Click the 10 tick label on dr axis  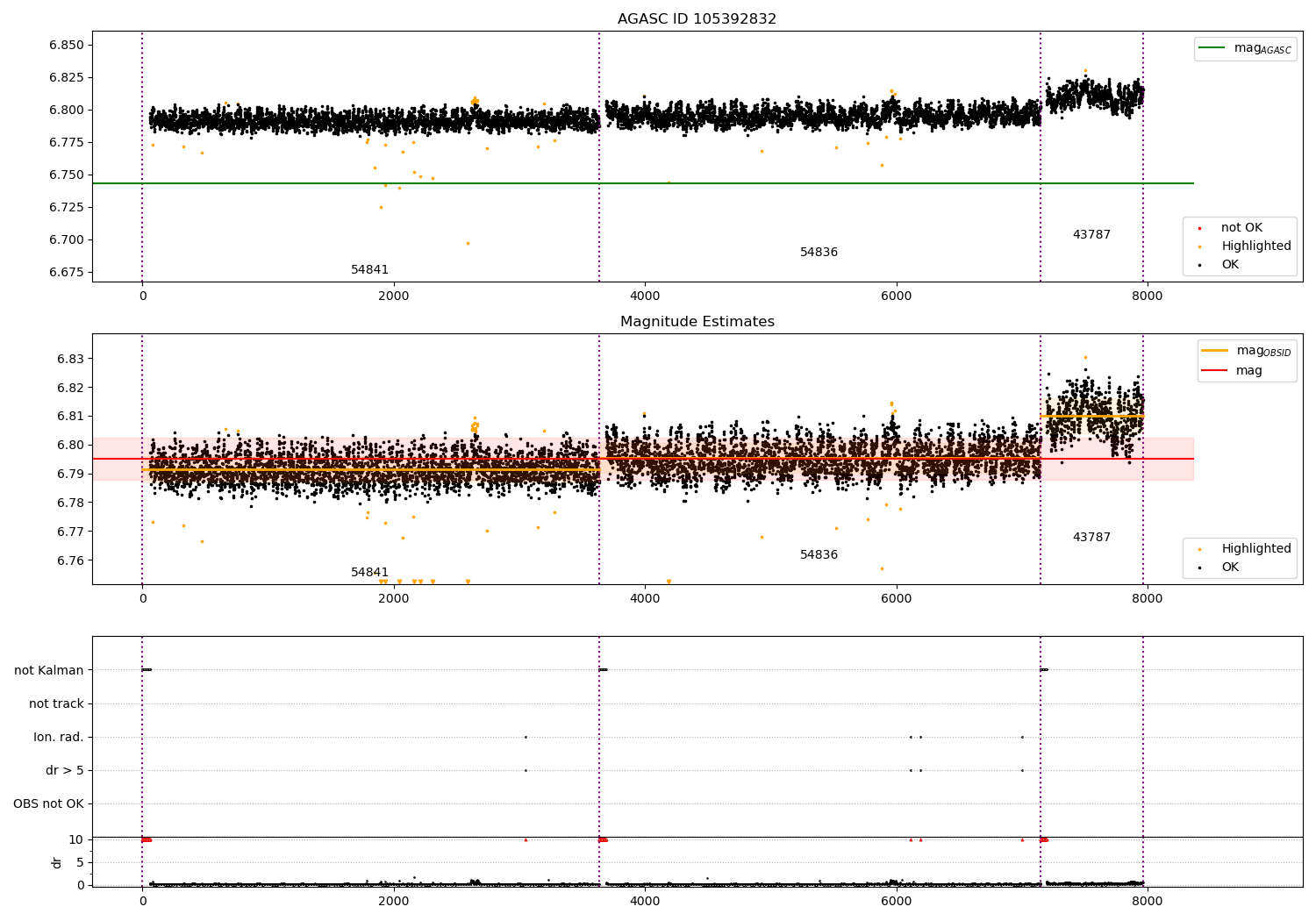pos(76,840)
